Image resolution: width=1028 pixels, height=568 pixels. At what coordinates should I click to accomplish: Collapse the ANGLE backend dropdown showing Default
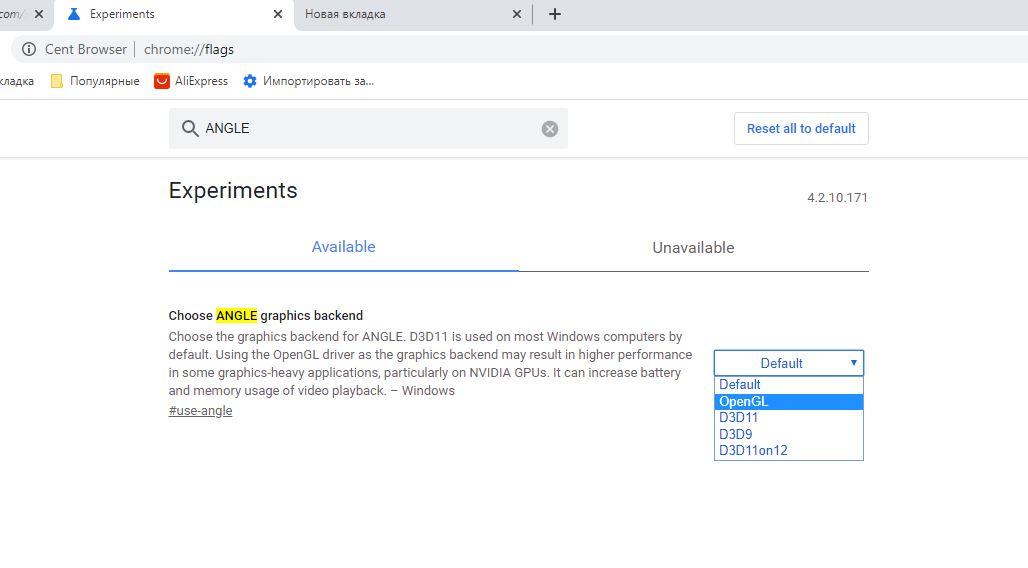pos(788,363)
